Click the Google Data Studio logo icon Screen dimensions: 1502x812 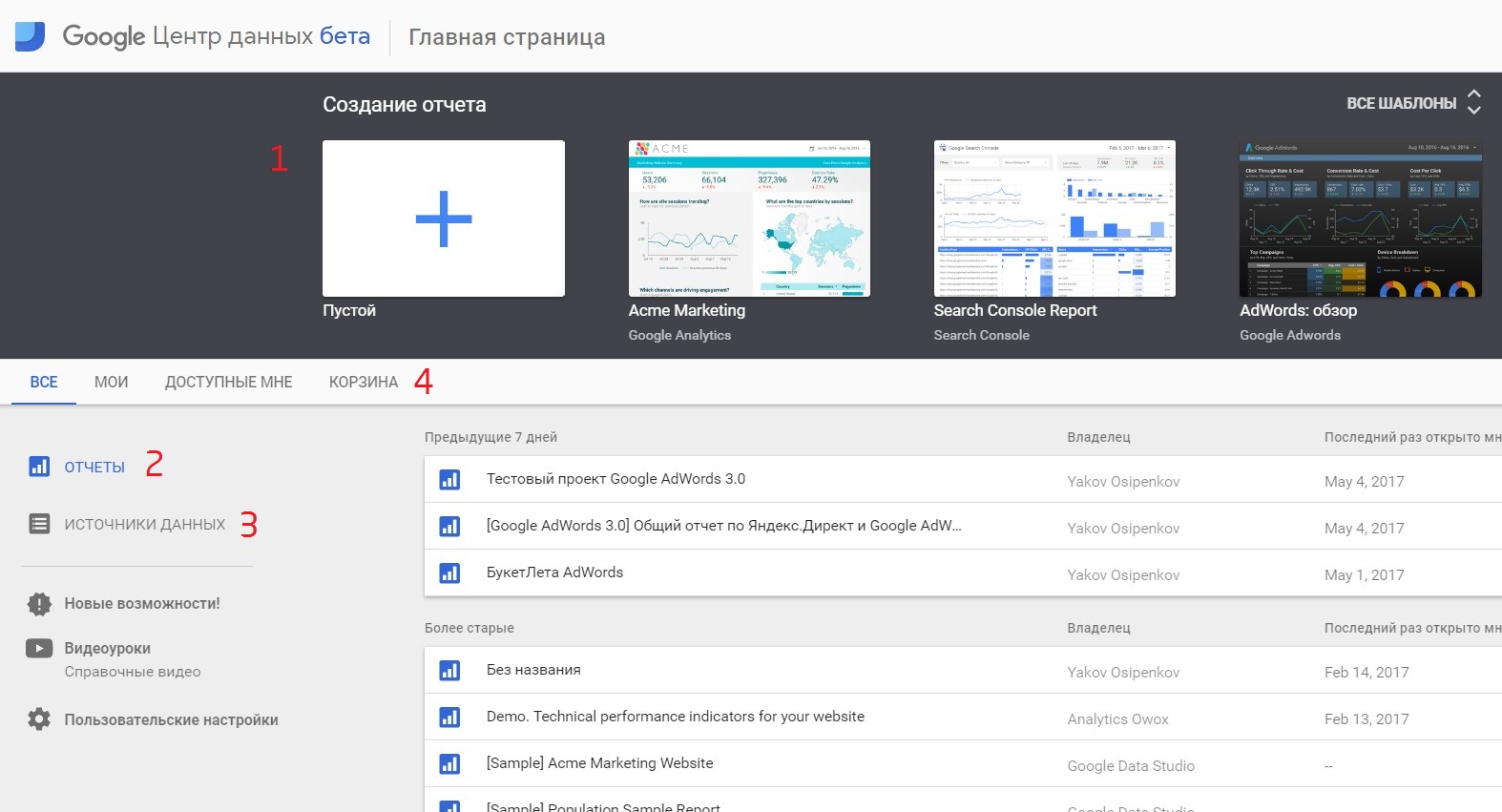pyautogui.click(x=30, y=36)
